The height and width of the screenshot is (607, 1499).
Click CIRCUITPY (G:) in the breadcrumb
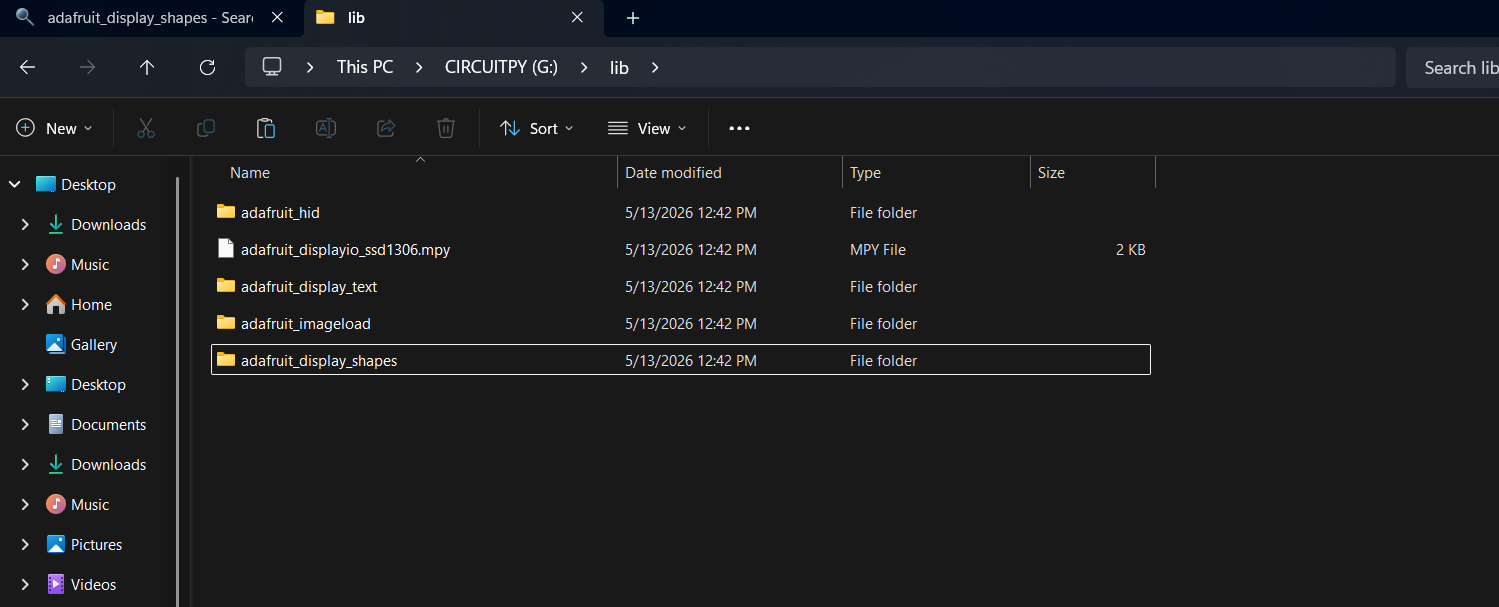pyautogui.click(x=501, y=67)
